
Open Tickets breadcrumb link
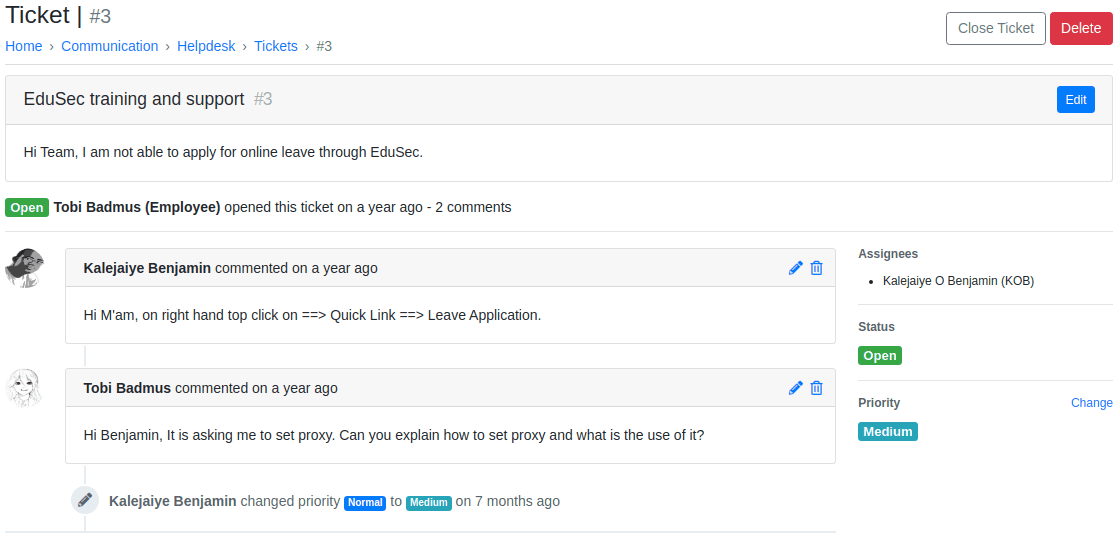[x=276, y=46]
